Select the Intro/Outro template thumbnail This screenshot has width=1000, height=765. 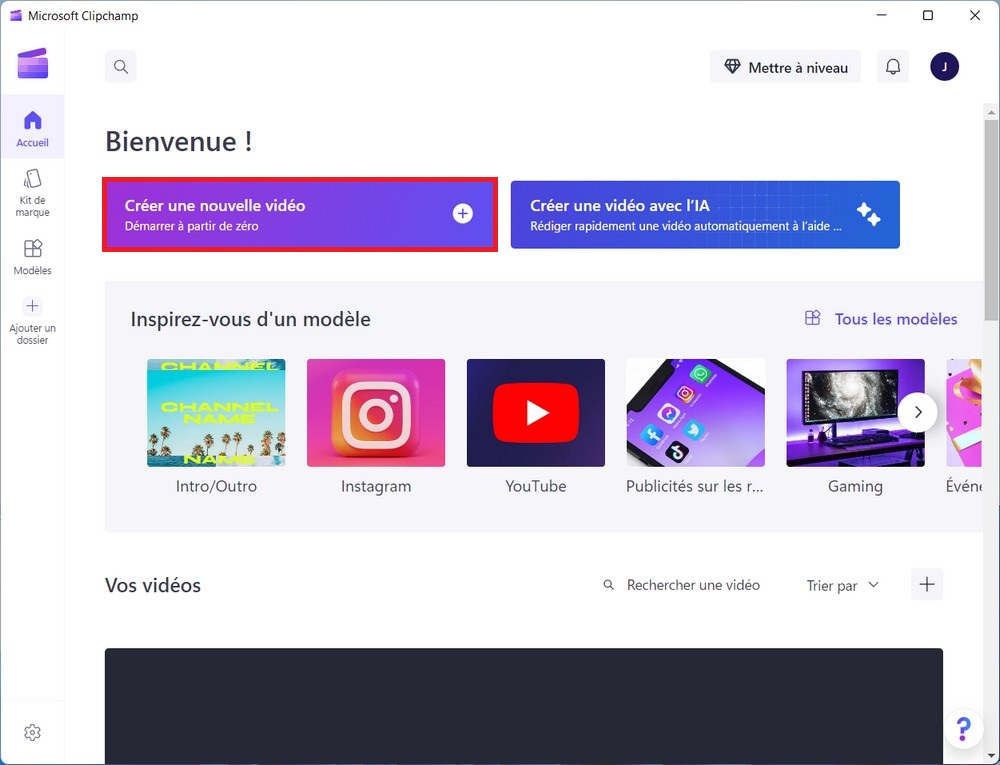click(216, 412)
